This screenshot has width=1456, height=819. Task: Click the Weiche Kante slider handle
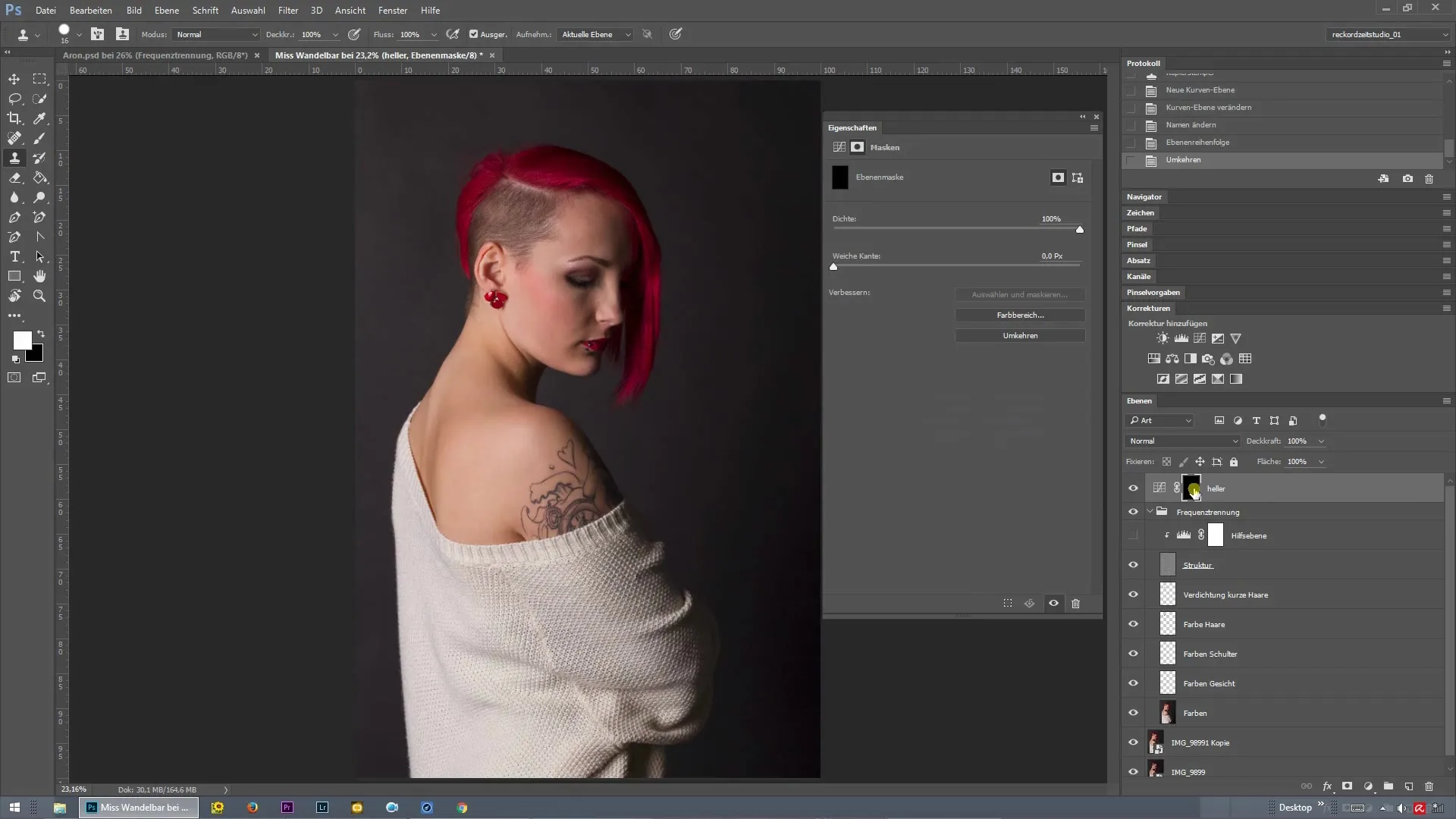click(x=833, y=266)
